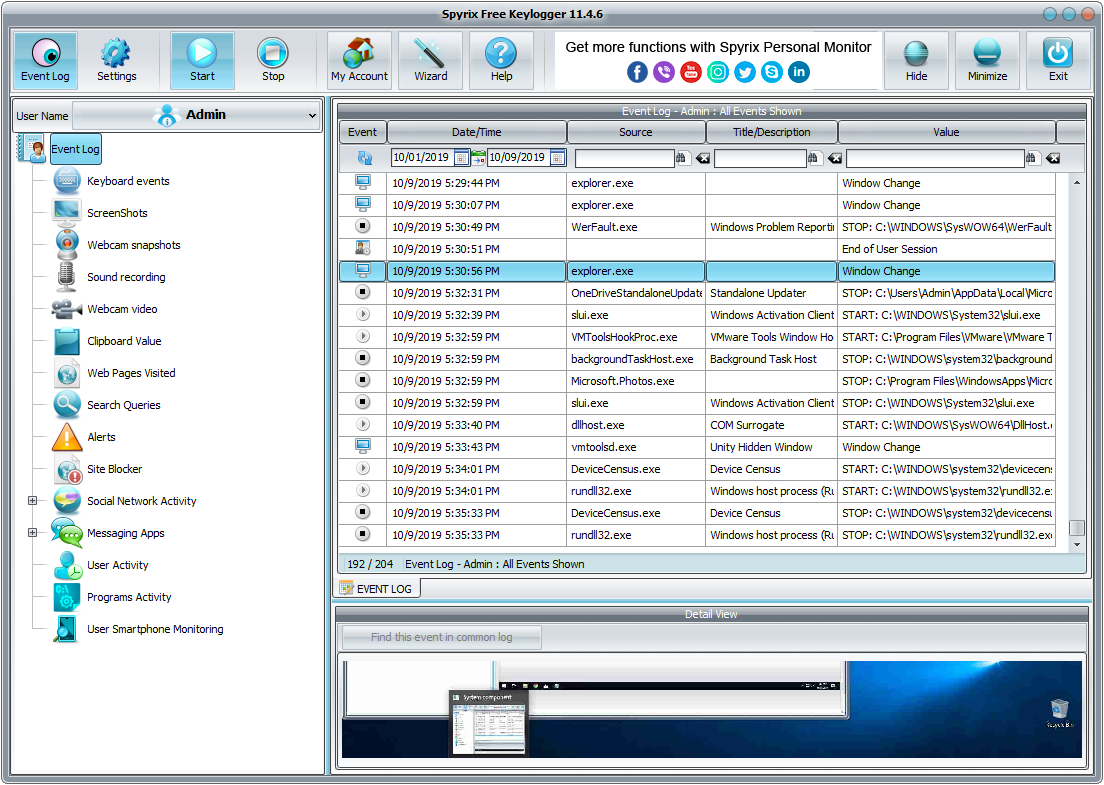1104x785 pixels.
Task: Select Programs Activity in sidebar
Action: [x=129, y=598]
